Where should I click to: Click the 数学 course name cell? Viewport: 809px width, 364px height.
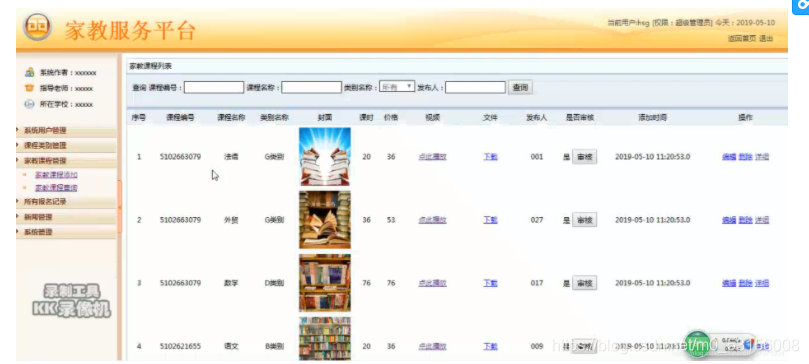(231, 283)
